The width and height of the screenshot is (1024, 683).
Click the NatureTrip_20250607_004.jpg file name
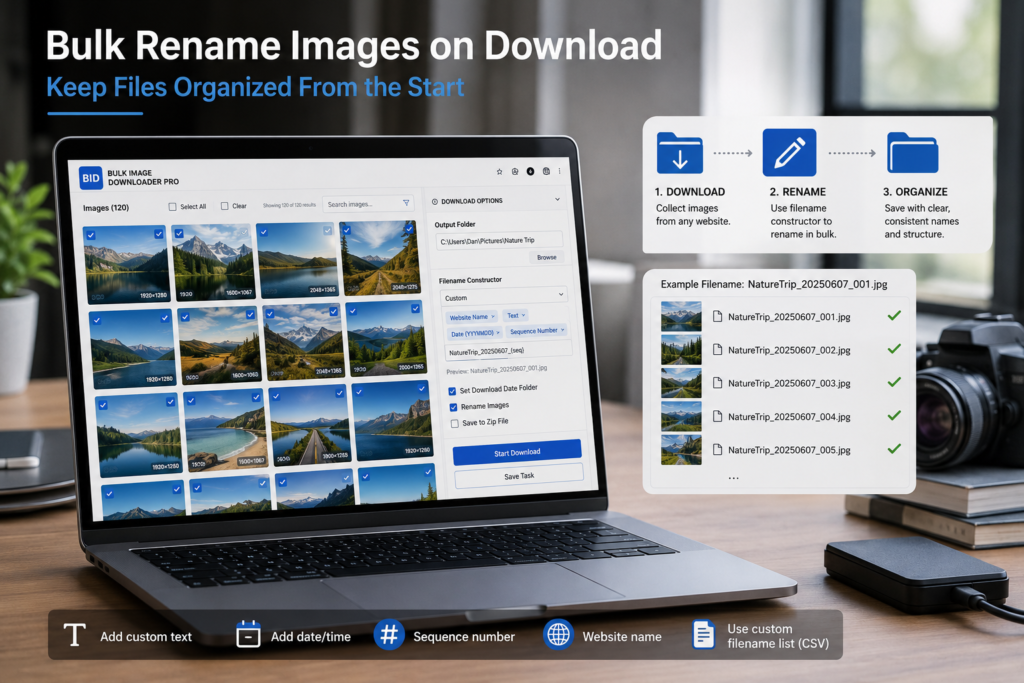(x=789, y=417)
